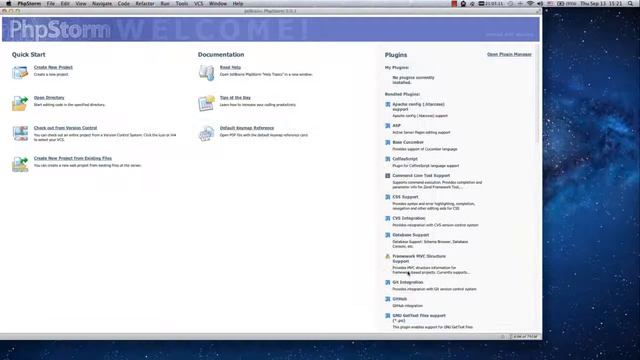Click the GitHub plugin icon
640x360 pixels.
click(387, 299)
